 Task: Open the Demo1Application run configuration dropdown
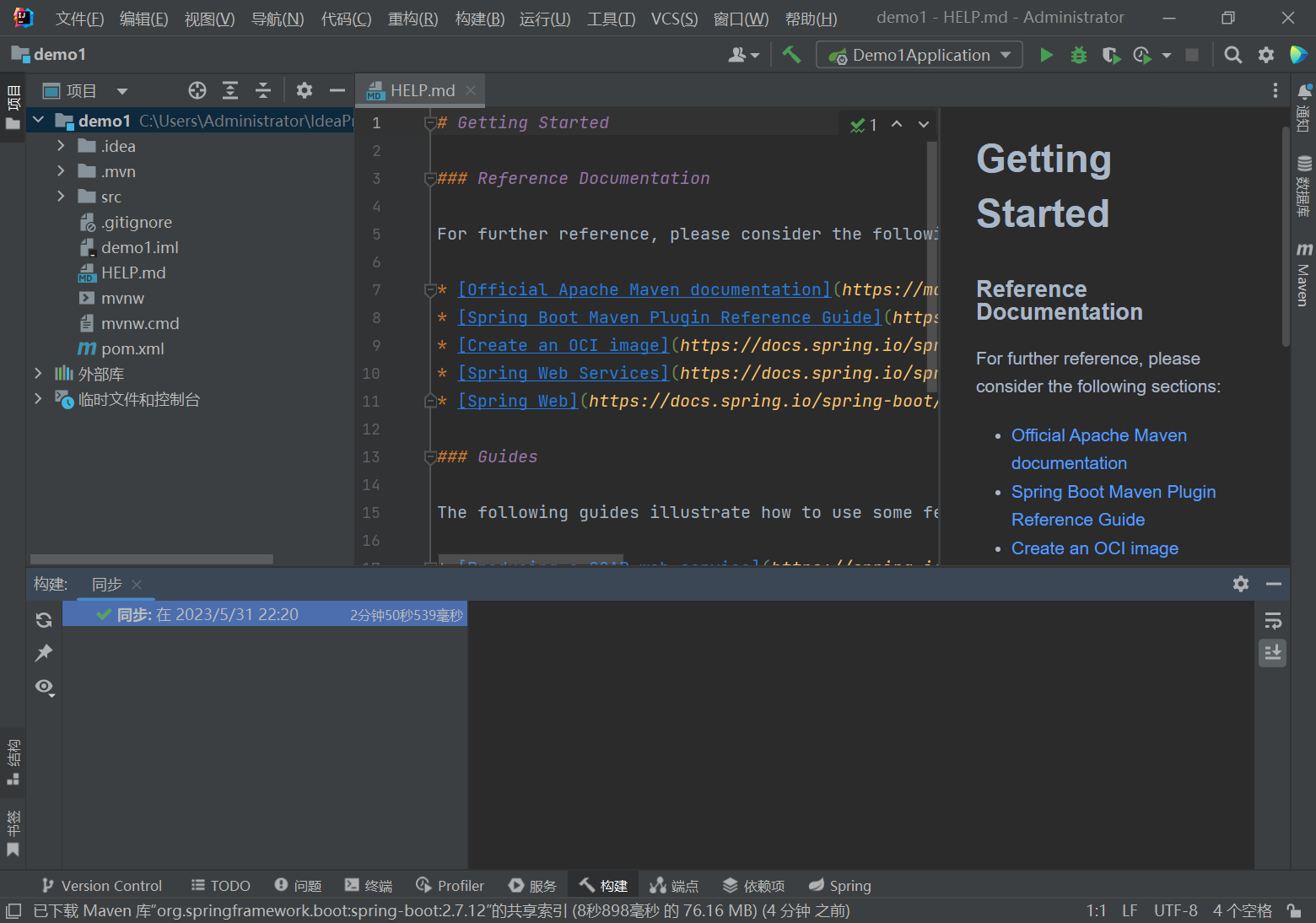920,55
